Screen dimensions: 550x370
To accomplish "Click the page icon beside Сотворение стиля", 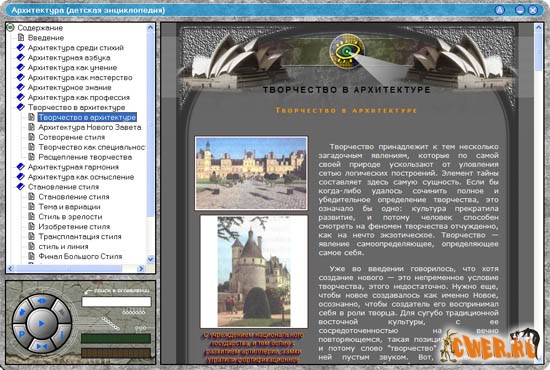I will (32, 137).
